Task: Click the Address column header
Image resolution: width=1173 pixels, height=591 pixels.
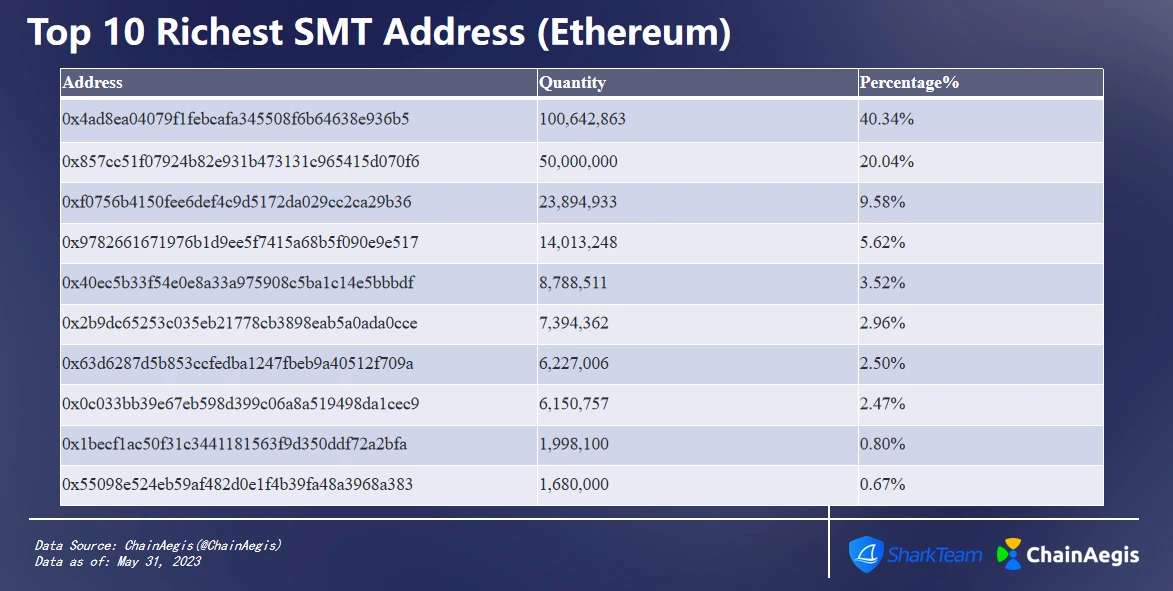Action: (93, 83)
